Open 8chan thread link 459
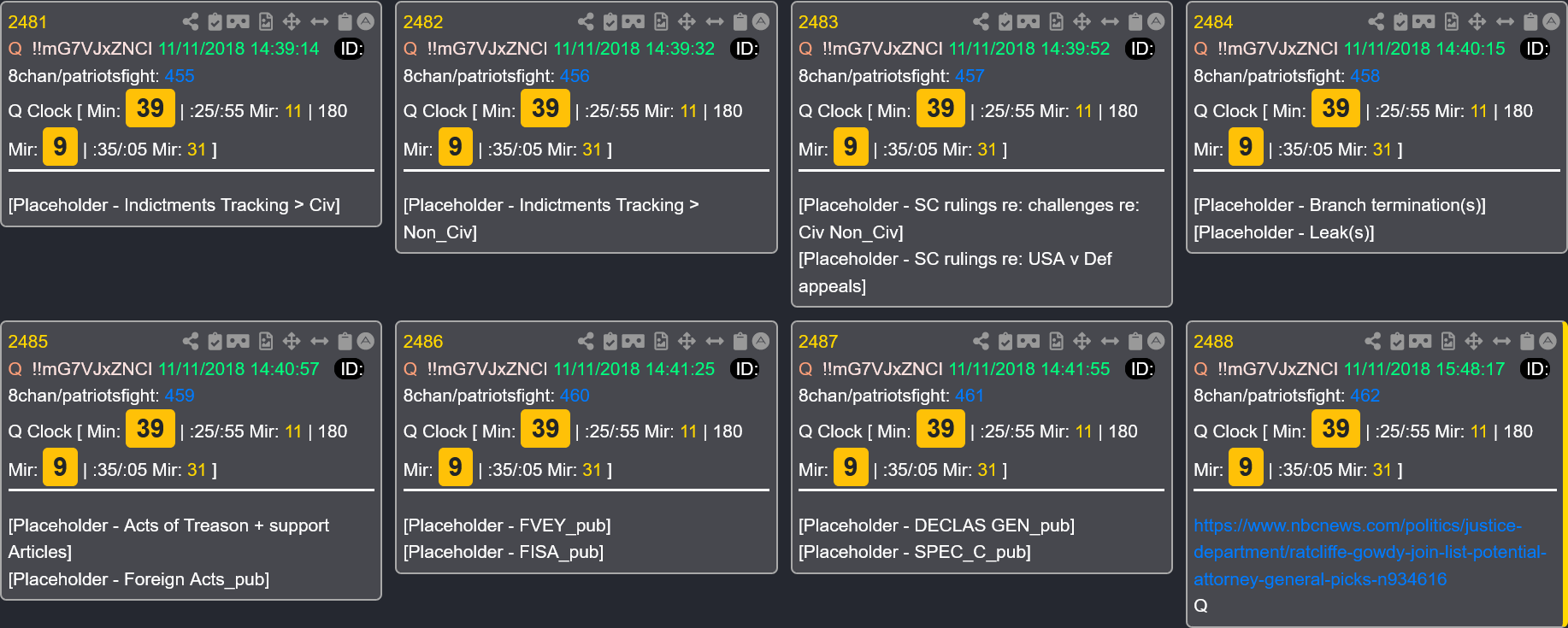Image resolution: width=1568 pixels, height=628 pixels. (180, 396)
